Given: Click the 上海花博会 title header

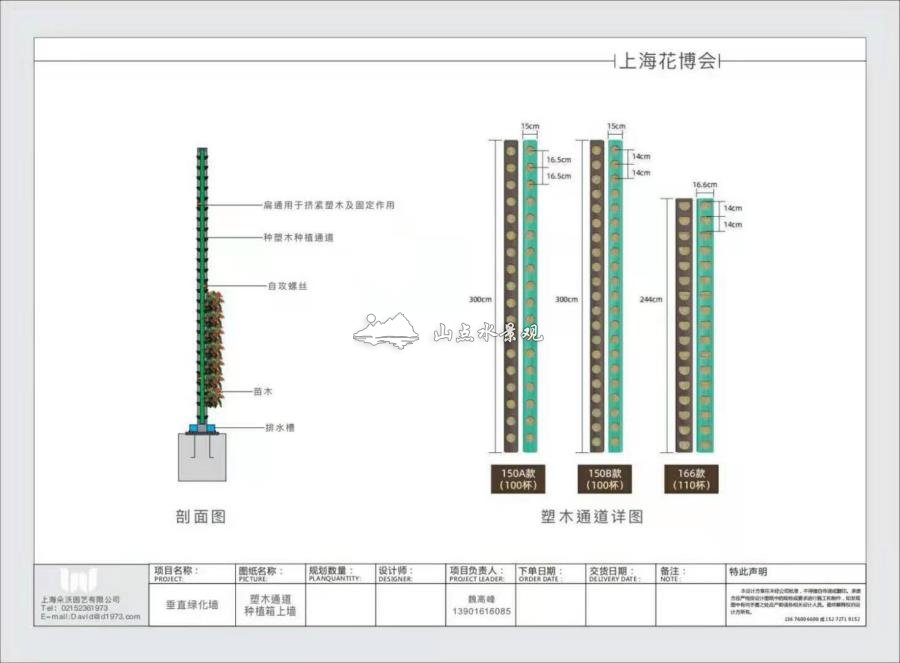Looking at the screenshot, I should pyautogui.click(x=667, y=62).
